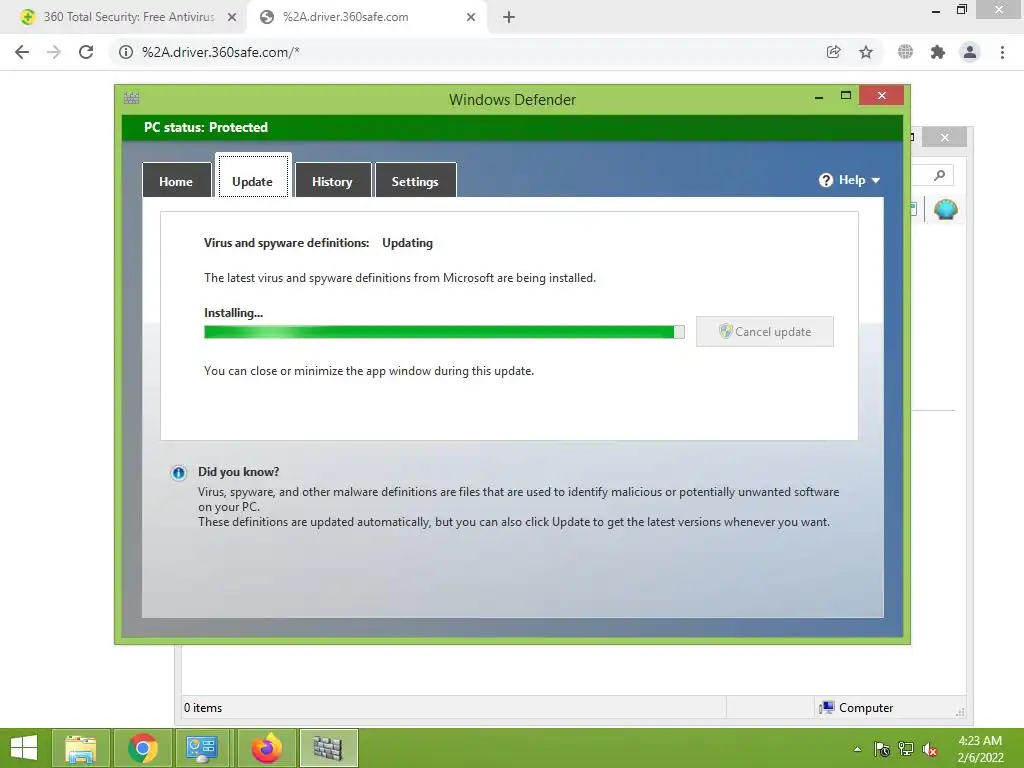Open the Home tab in Windows Defender

(176, 181)
